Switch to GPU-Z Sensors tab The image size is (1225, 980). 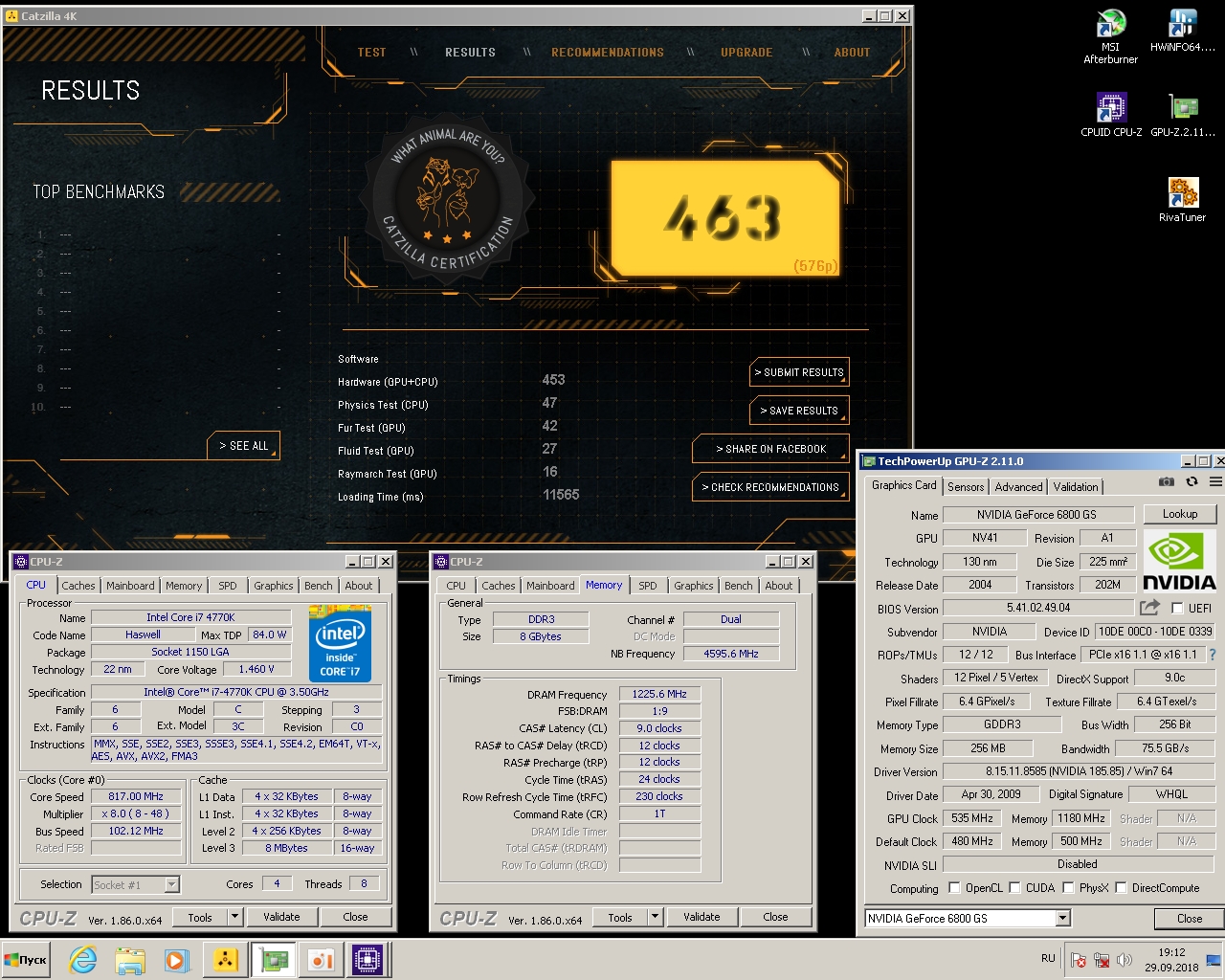[x=966, y=487]
